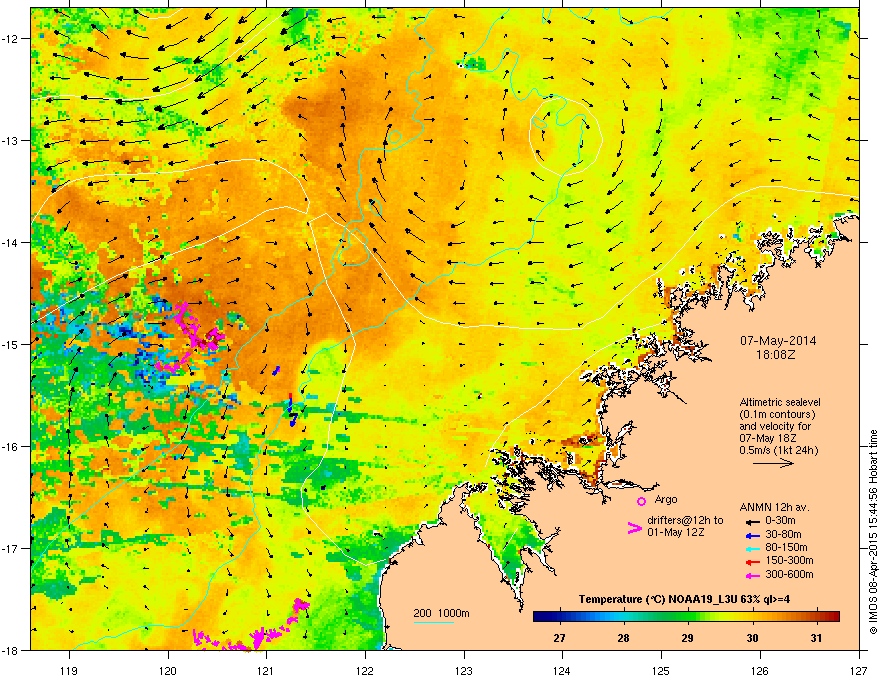880x680 pixels.
Task: Click the "(0.1m contours)" text
Action: click(x=777, y=414)
